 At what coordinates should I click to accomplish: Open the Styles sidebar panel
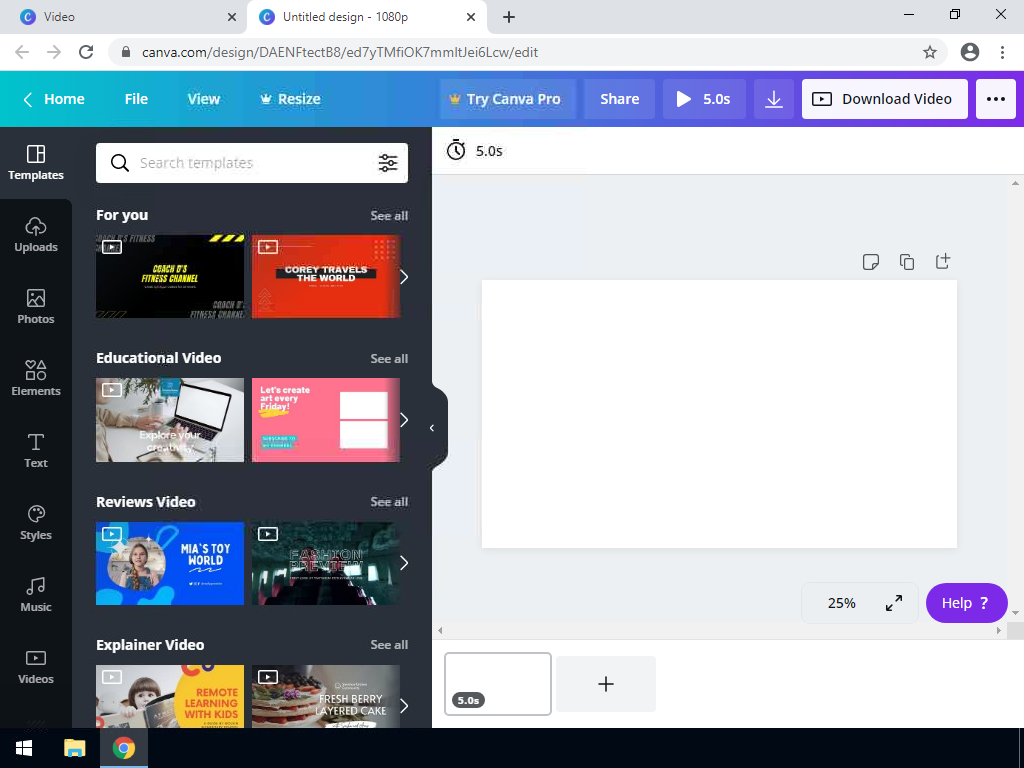(x=36, y=522)
